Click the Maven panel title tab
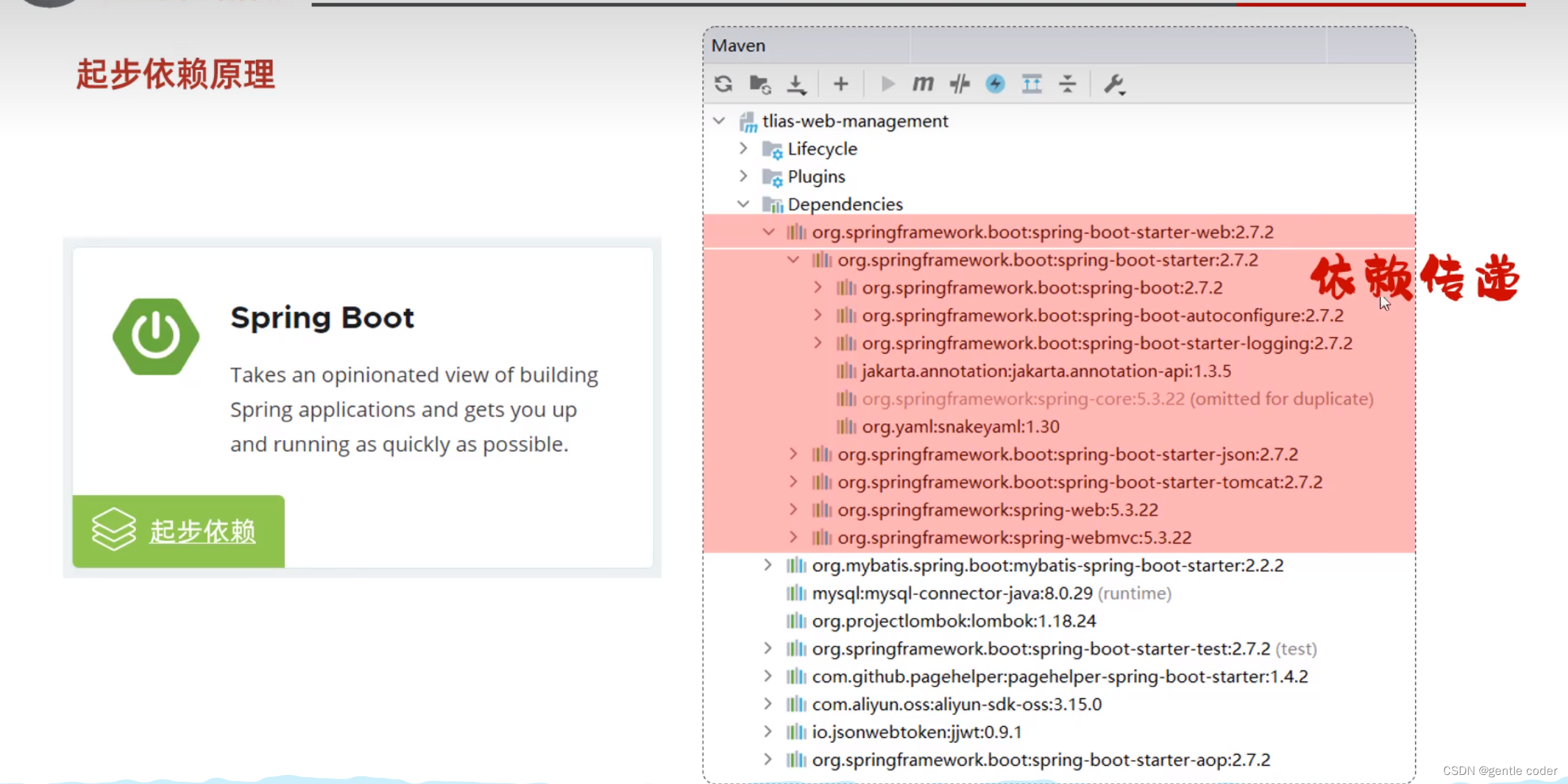This screenshot has width=1568, height=784. coord(738,46)
